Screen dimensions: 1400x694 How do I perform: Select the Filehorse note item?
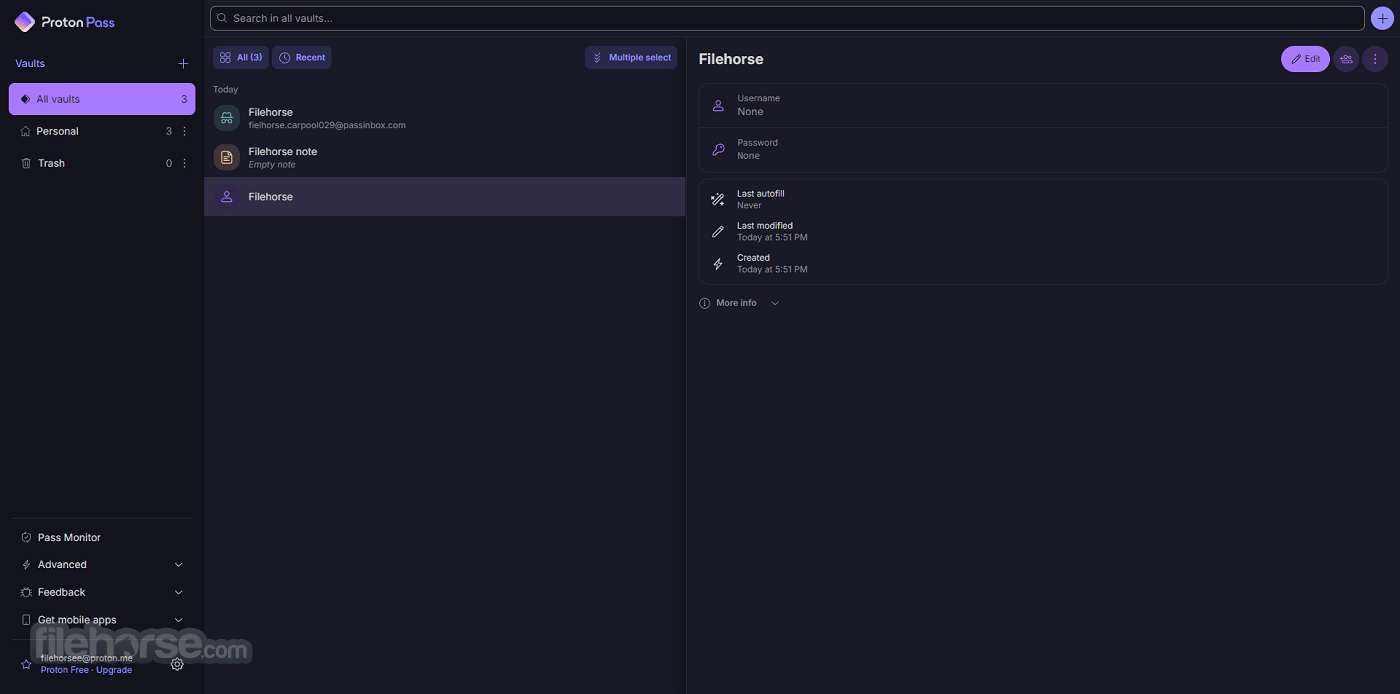(x=445, y=157)
